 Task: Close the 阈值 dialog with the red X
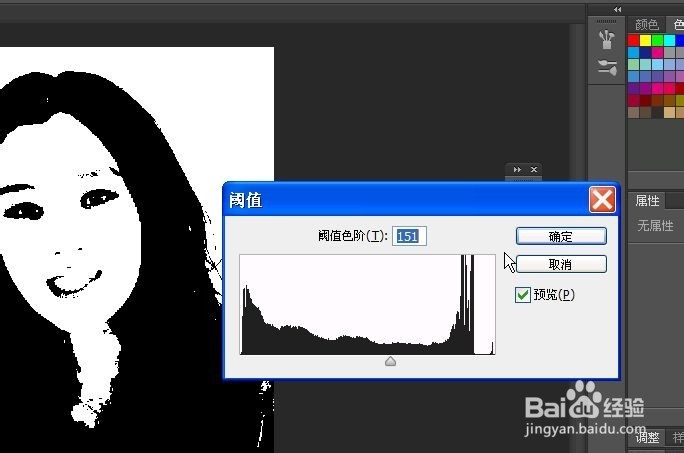(602, 200)
